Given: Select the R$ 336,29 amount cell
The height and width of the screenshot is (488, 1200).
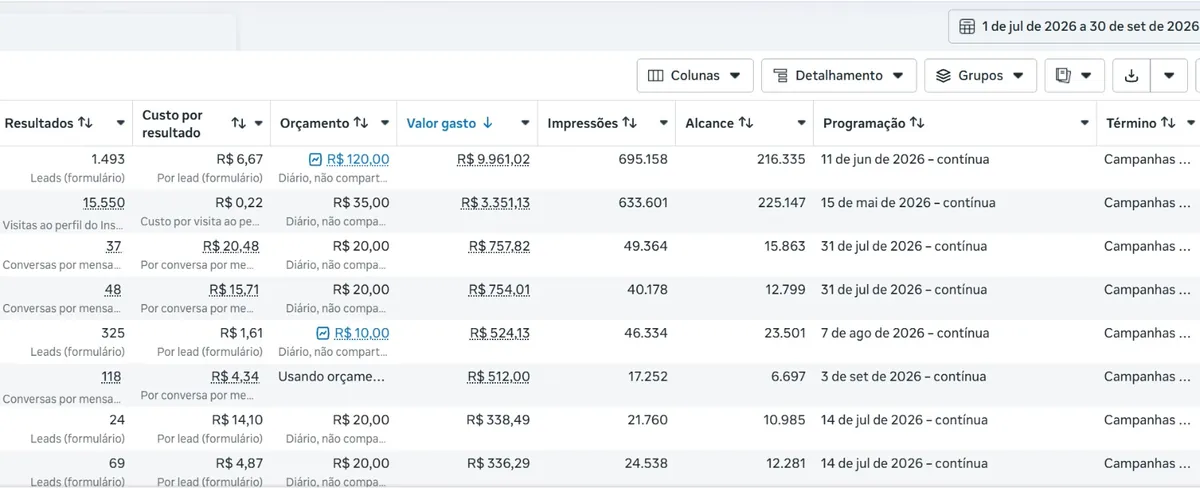Looking at the screenshot, I should (498, 463).
